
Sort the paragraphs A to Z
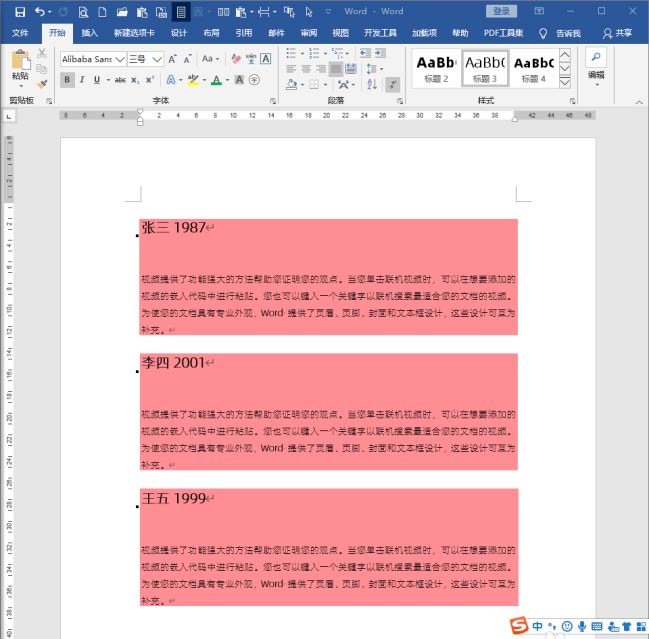point(372,84)
